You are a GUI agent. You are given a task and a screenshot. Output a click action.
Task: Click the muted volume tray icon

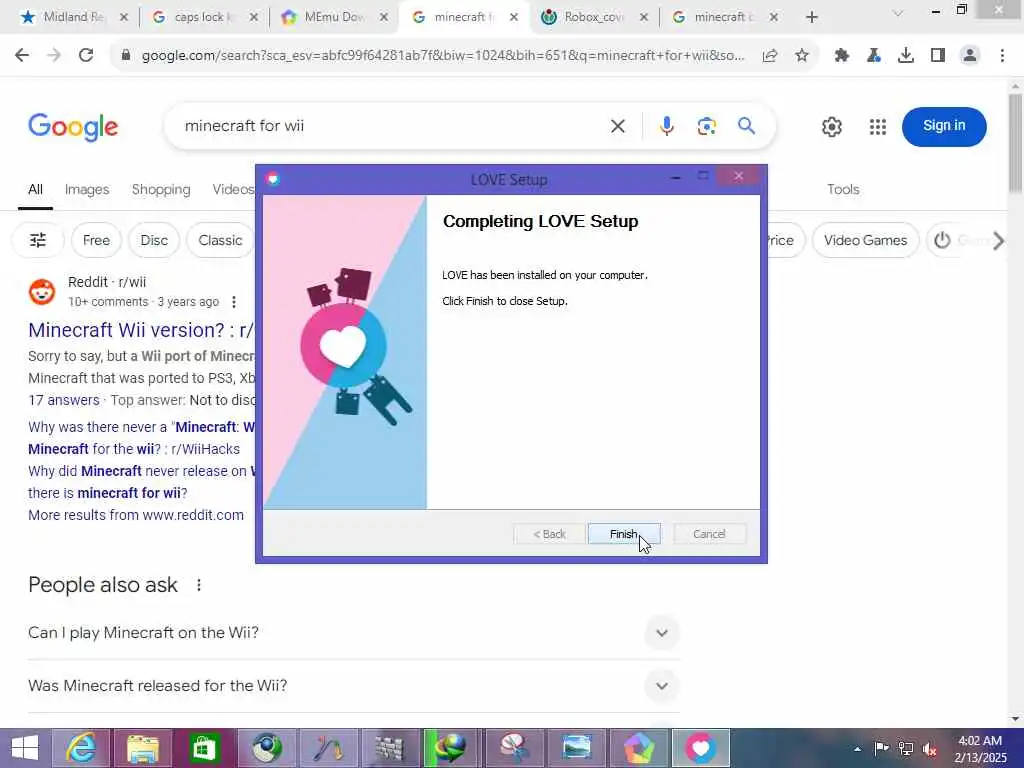point(930,749)
